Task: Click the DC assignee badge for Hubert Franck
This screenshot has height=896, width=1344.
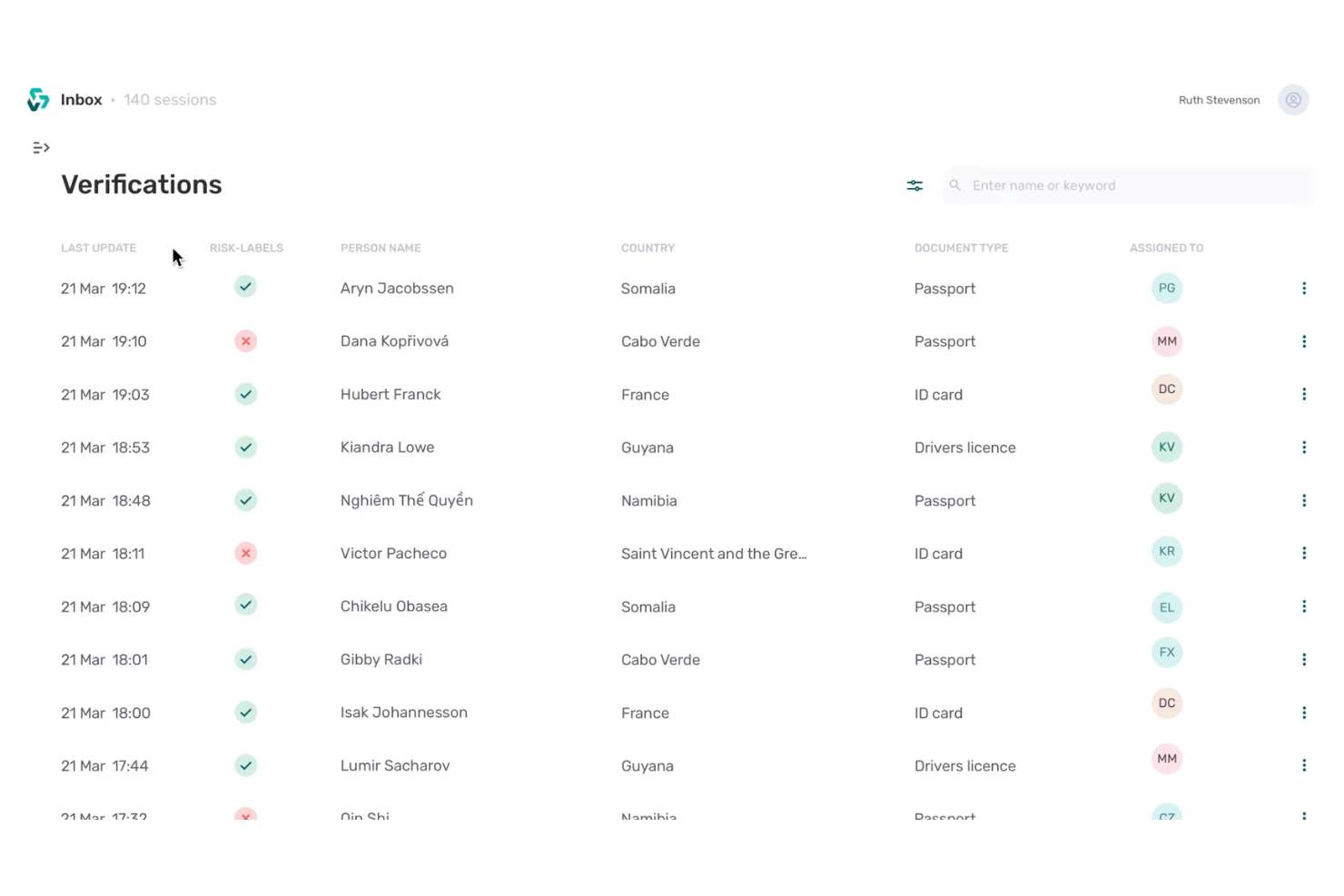Action: [x=1167, y=389]
